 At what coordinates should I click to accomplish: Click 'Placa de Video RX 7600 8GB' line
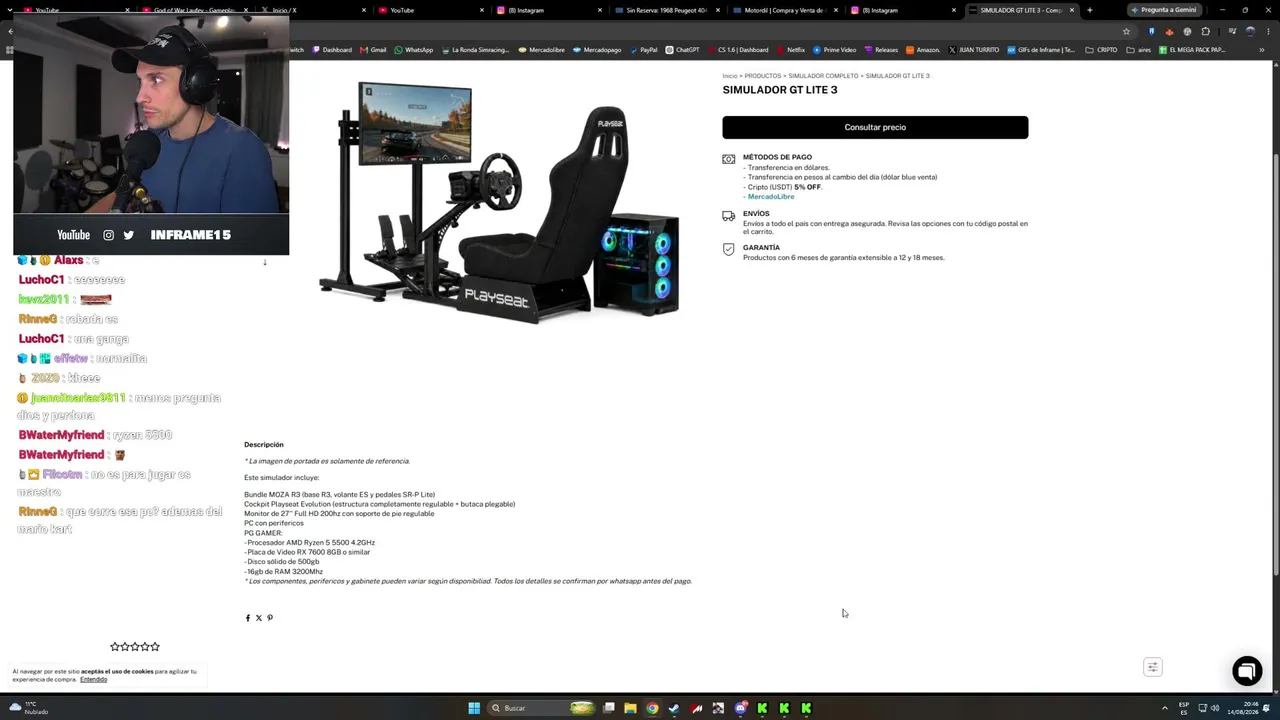(307, 552)
